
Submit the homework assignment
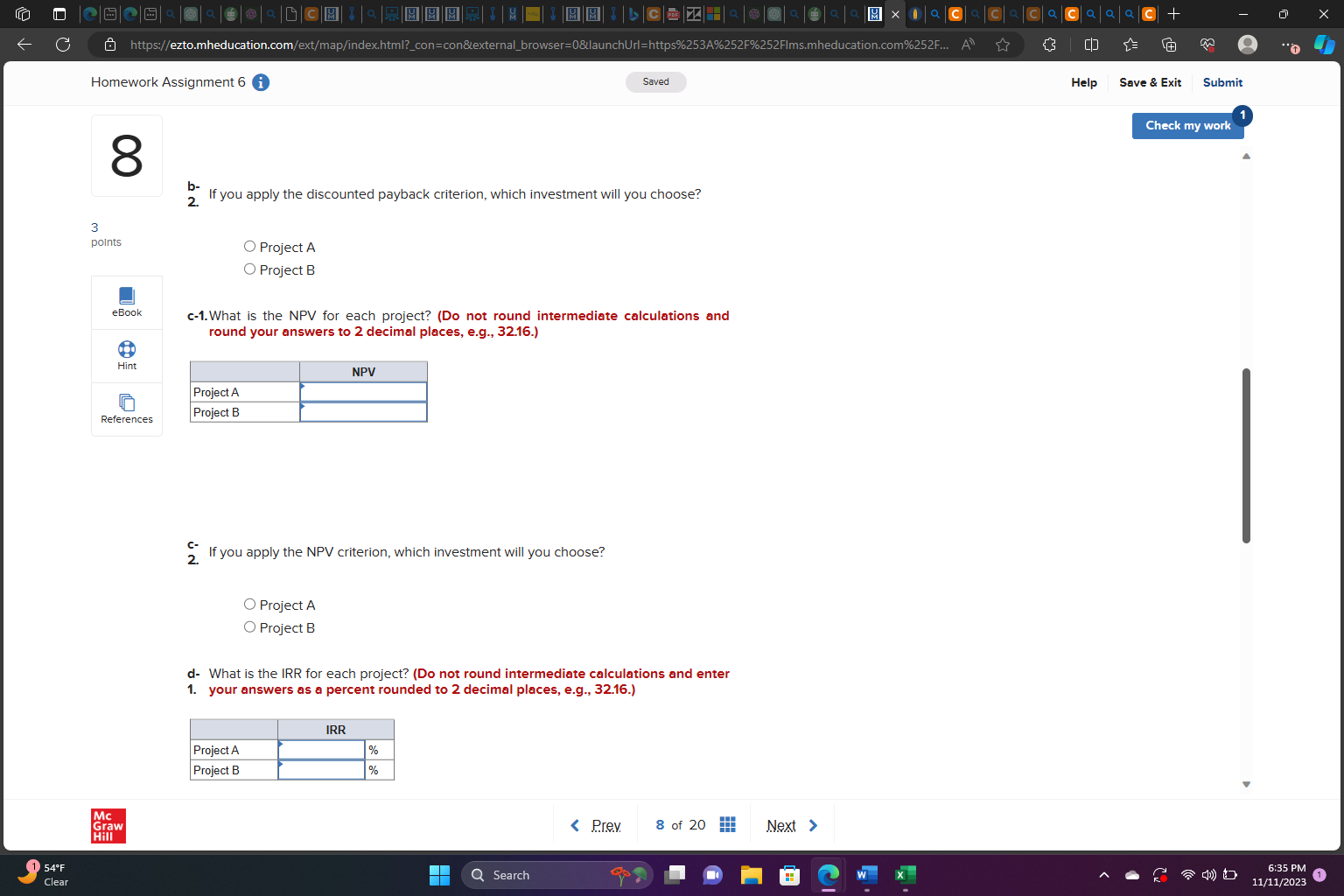click(x=1222, y=82)
